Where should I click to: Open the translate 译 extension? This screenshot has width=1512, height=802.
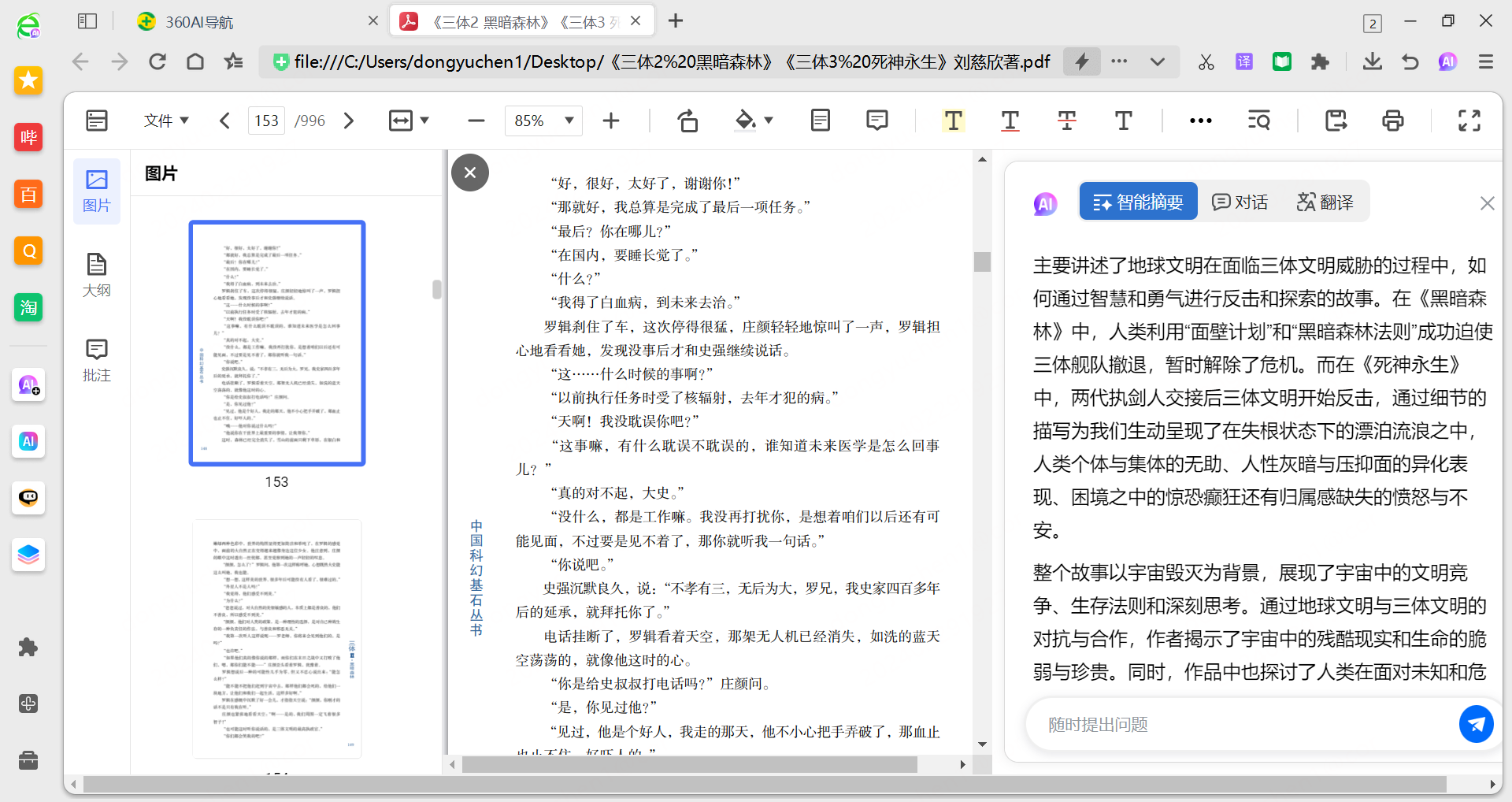coord(1244,61)
